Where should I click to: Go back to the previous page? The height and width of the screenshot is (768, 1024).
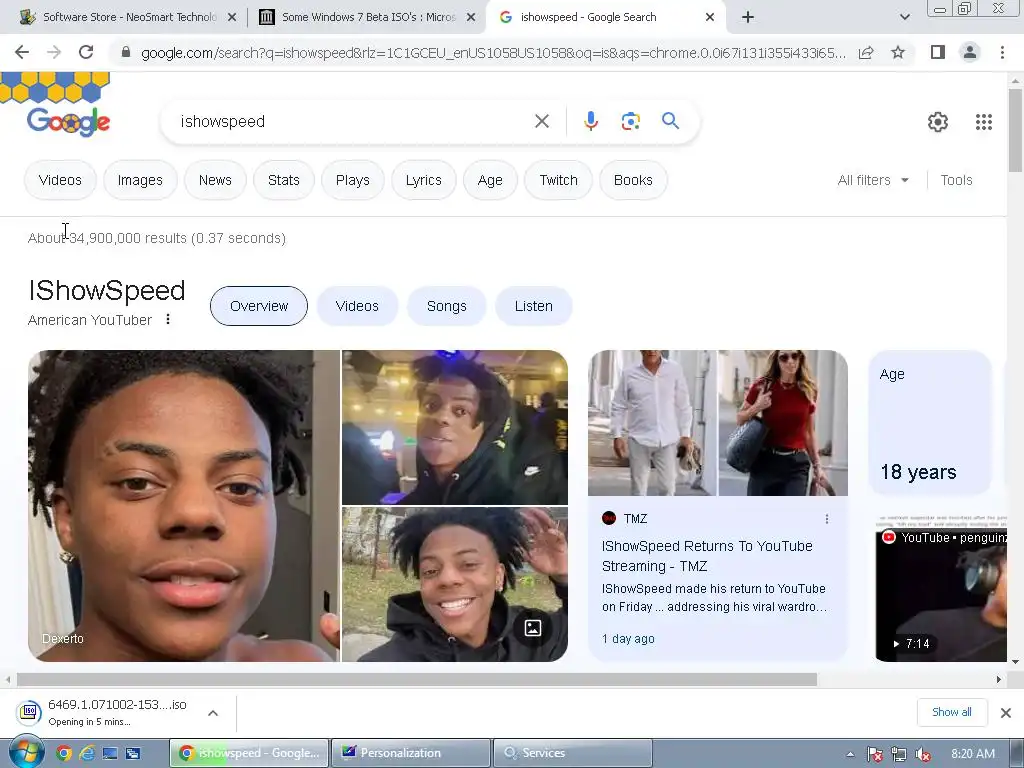[22, 52]
